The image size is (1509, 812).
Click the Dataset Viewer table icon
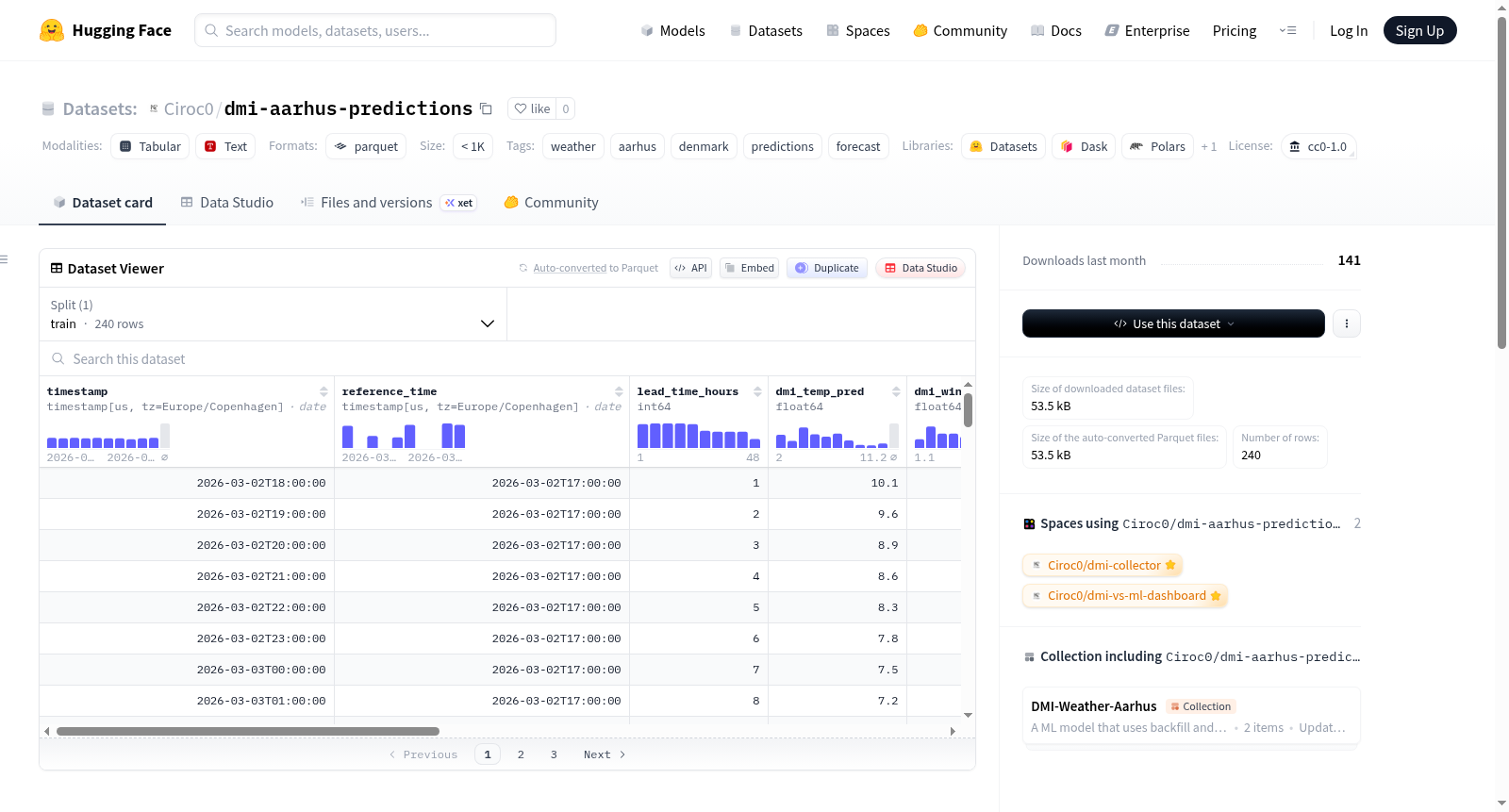(x=57, y=268)
